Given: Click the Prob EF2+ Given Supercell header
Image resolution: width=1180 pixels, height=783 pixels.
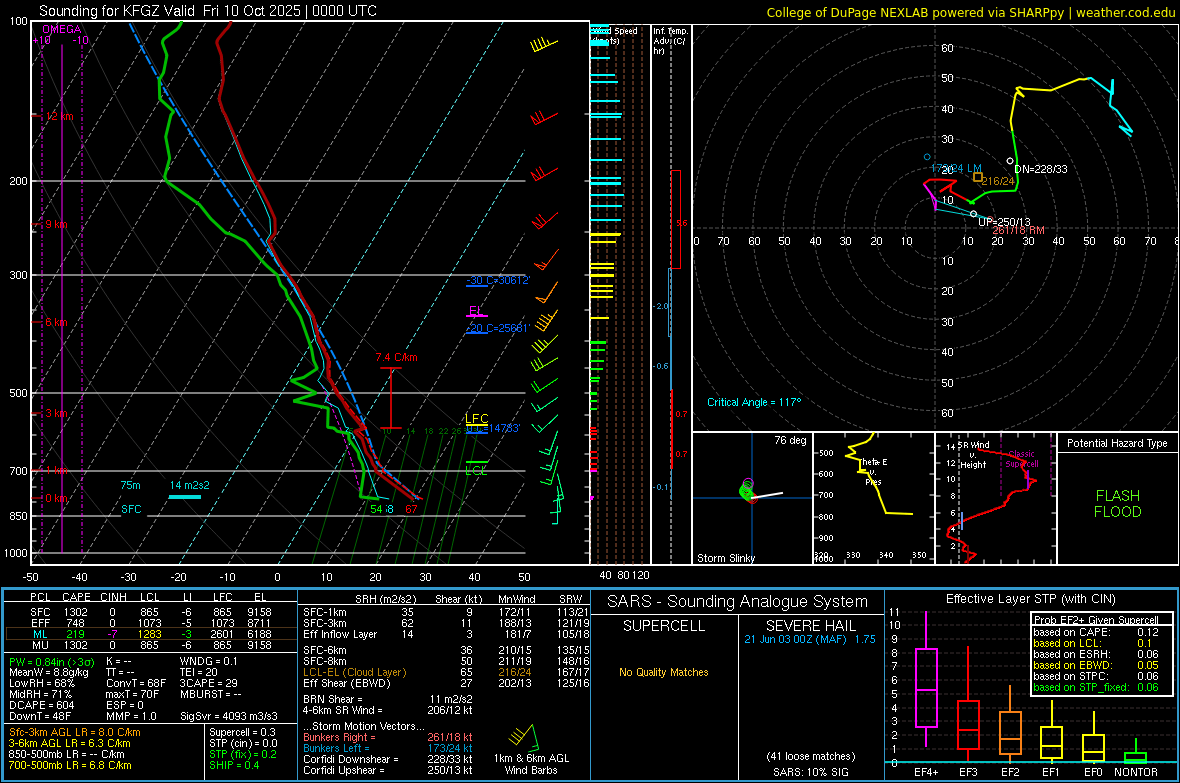Looking at the screenshot, I should [1096, 620].
